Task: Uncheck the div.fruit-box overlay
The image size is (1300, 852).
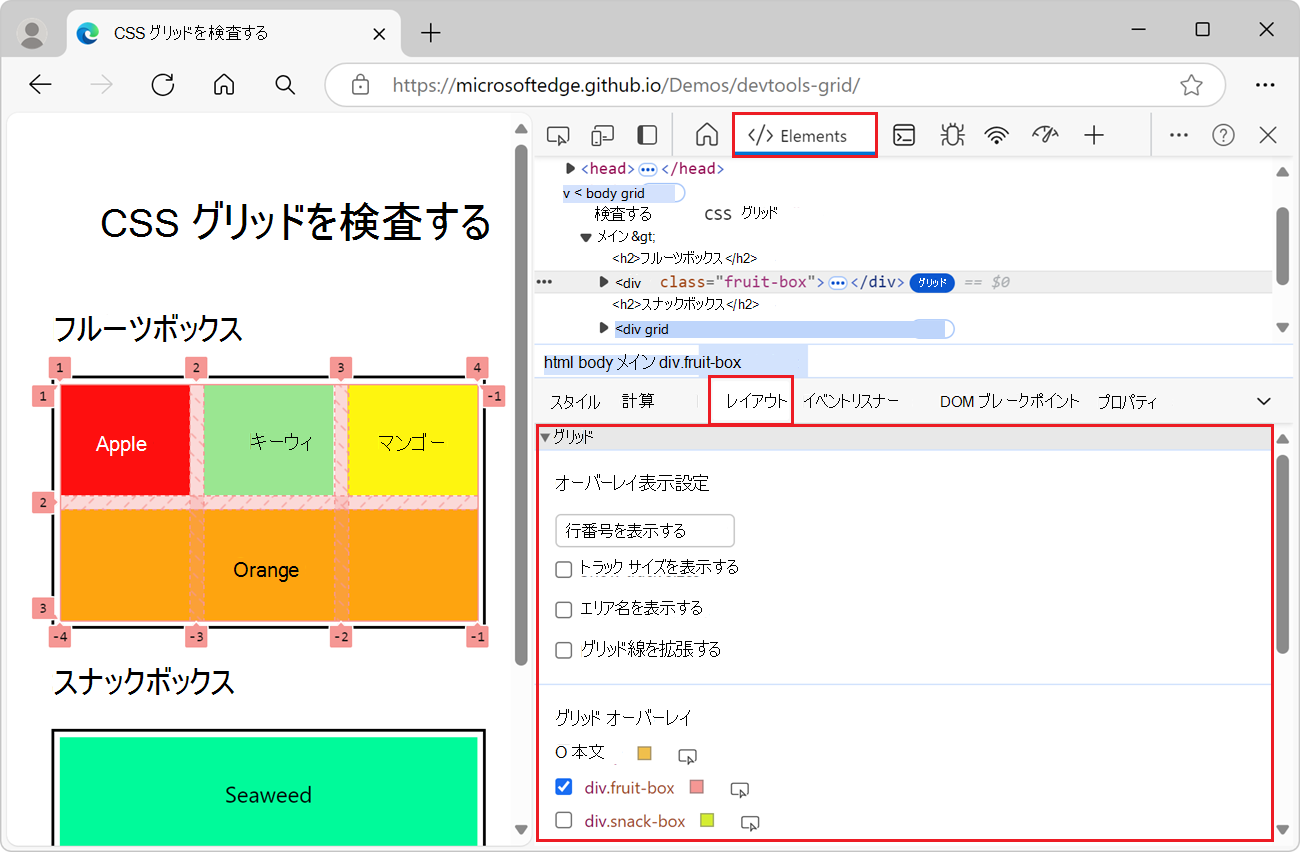Action: (x=563, y=787)
